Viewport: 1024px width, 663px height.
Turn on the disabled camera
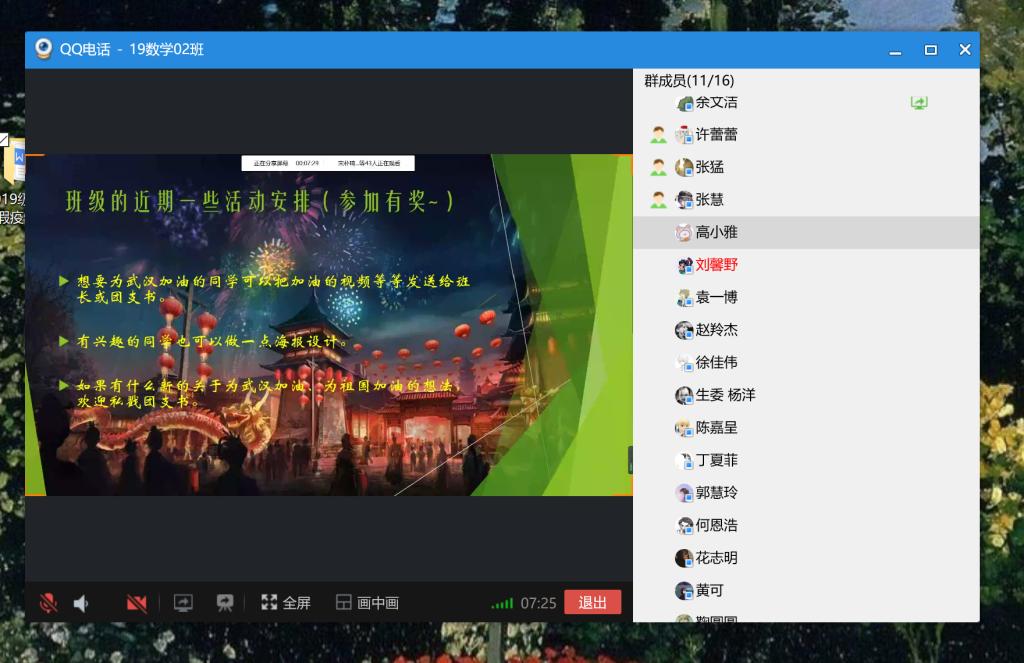137,603
